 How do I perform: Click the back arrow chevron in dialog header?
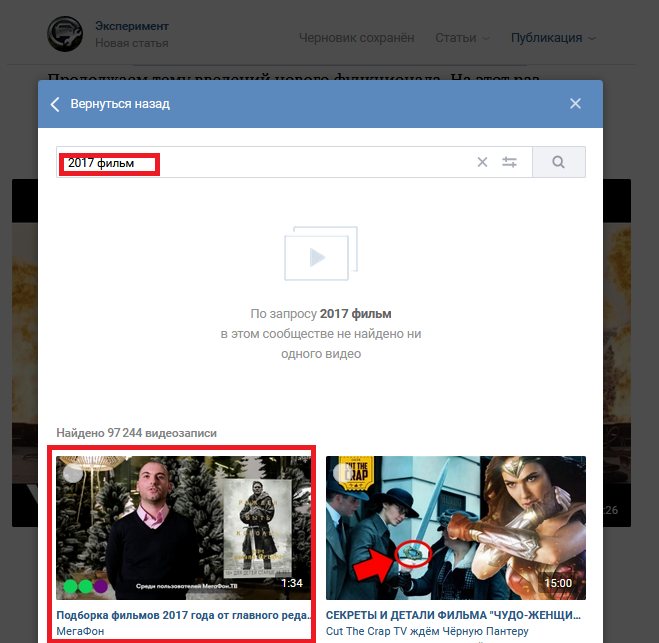(x=55, y=104)
